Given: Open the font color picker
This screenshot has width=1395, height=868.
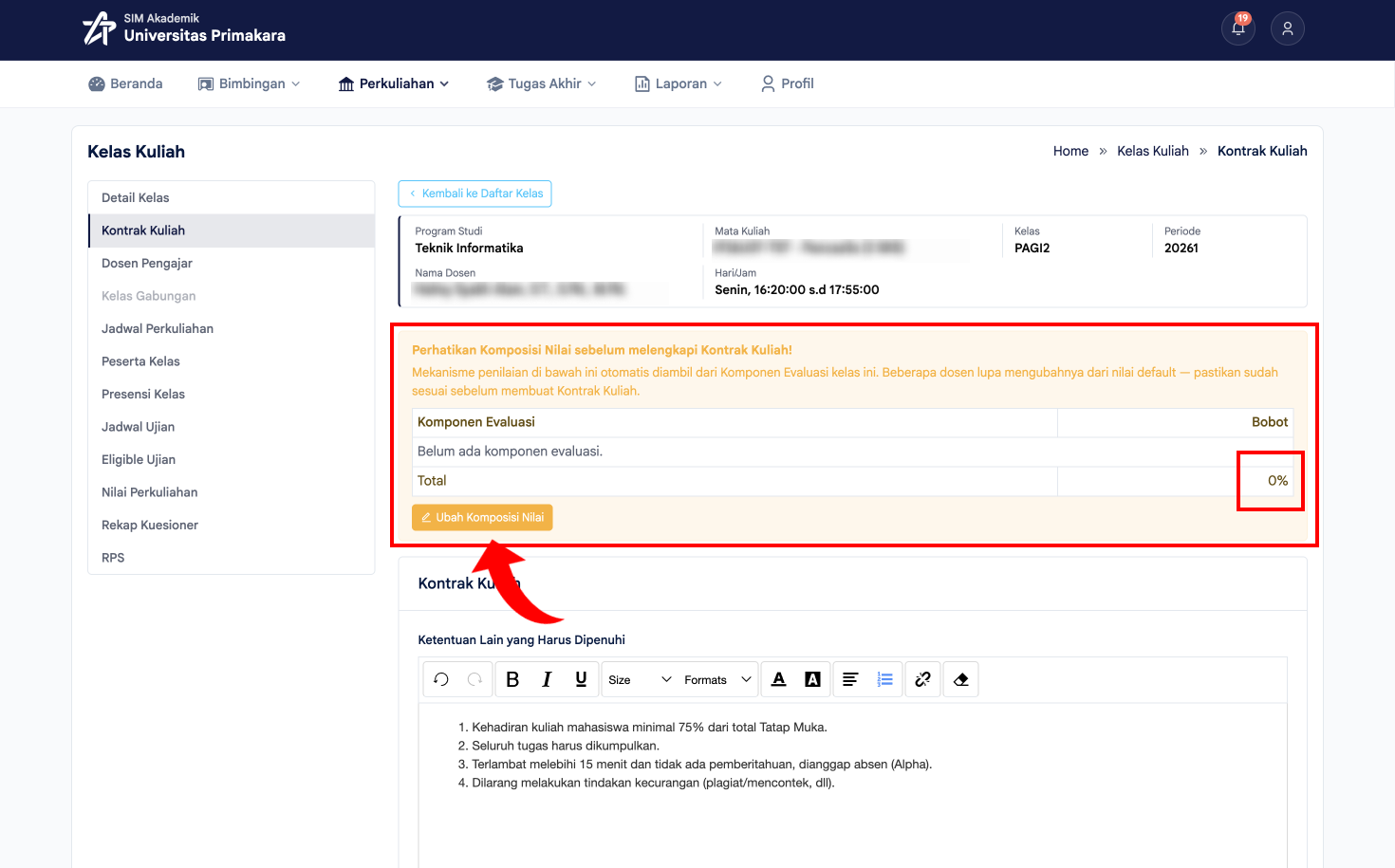Looking at the screenshot, I should (779, 679).
